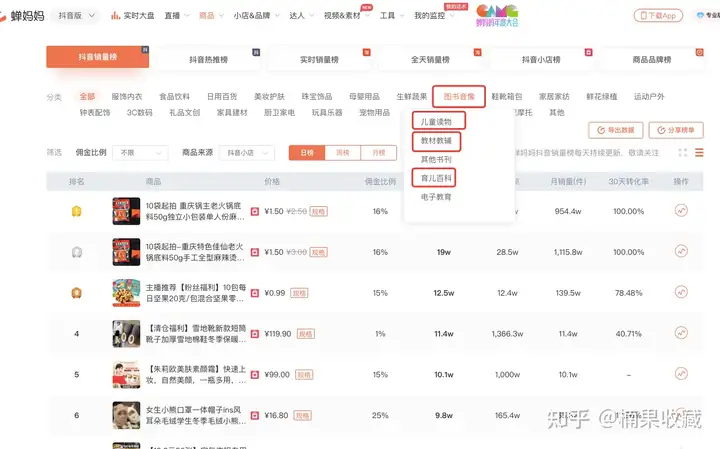Choose 其他书刊 in the submenu

click(436, 159)
